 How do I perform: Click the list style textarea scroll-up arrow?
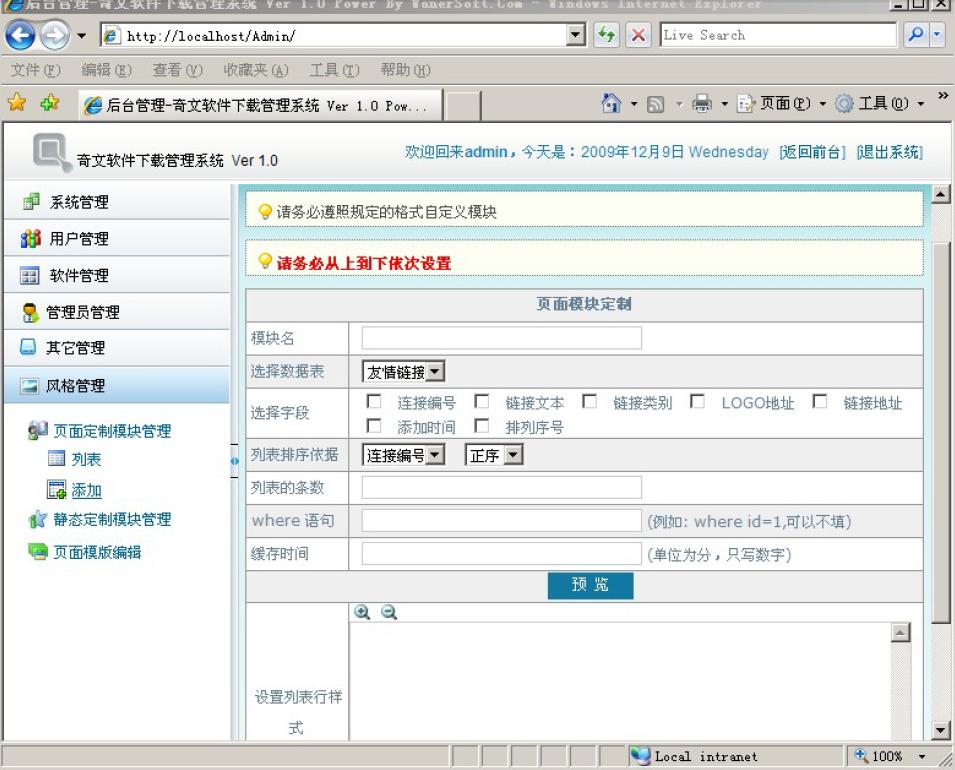[900, 632]
